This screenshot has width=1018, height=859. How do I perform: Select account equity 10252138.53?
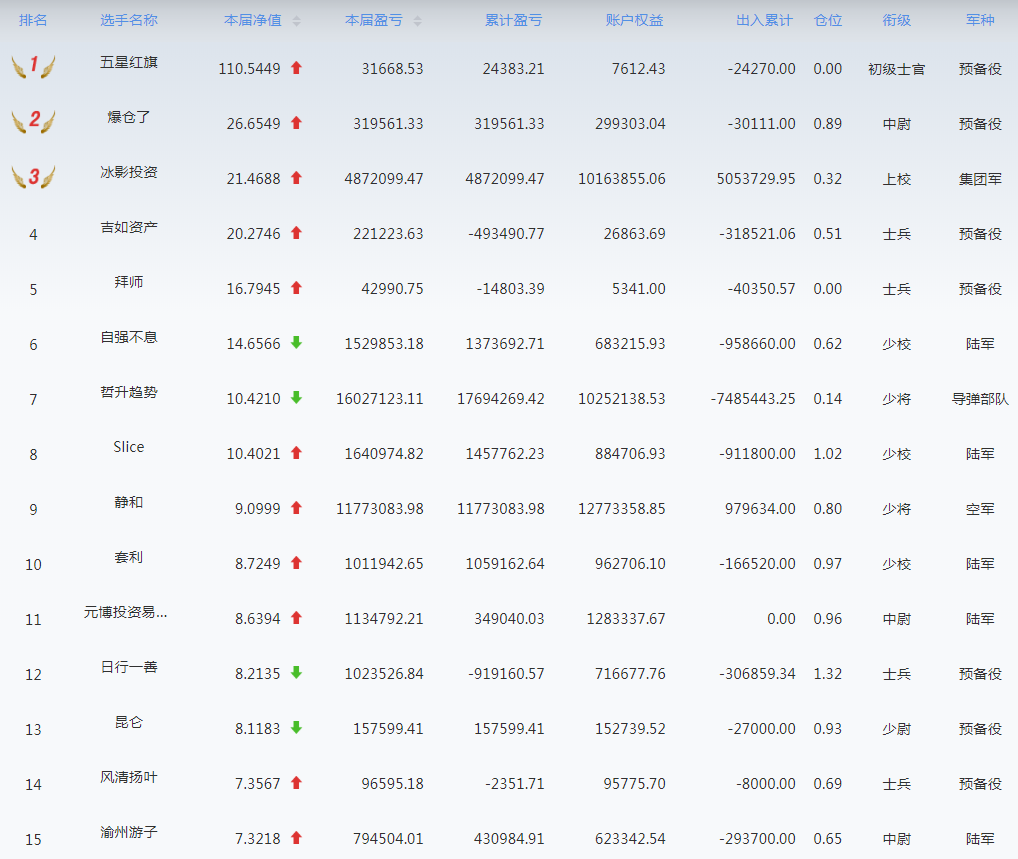[x=622, y=399]
